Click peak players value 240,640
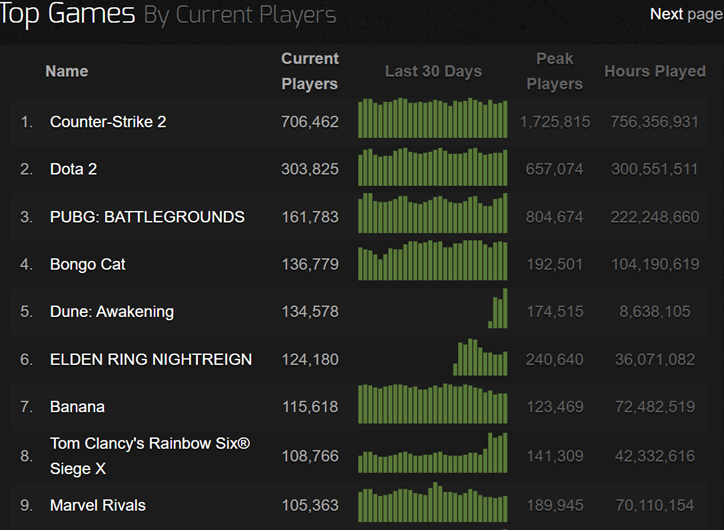Viewport: 724px width, 532px height. 555,359
